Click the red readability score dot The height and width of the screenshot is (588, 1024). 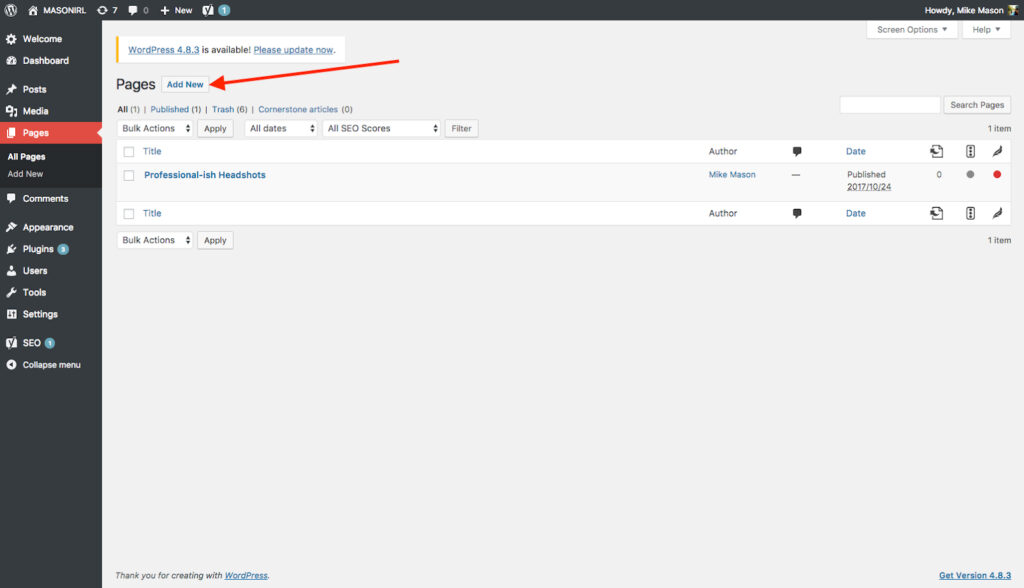[997, 175]
